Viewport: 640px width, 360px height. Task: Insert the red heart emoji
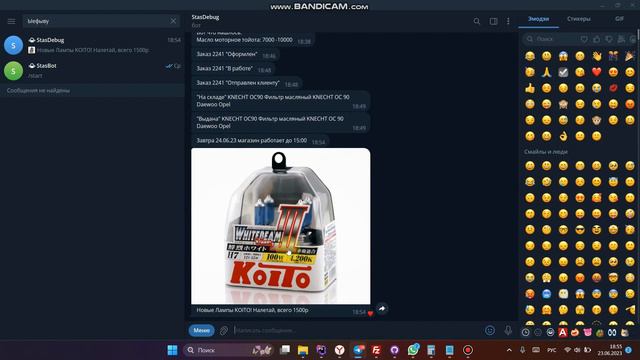tap(596, 72)
